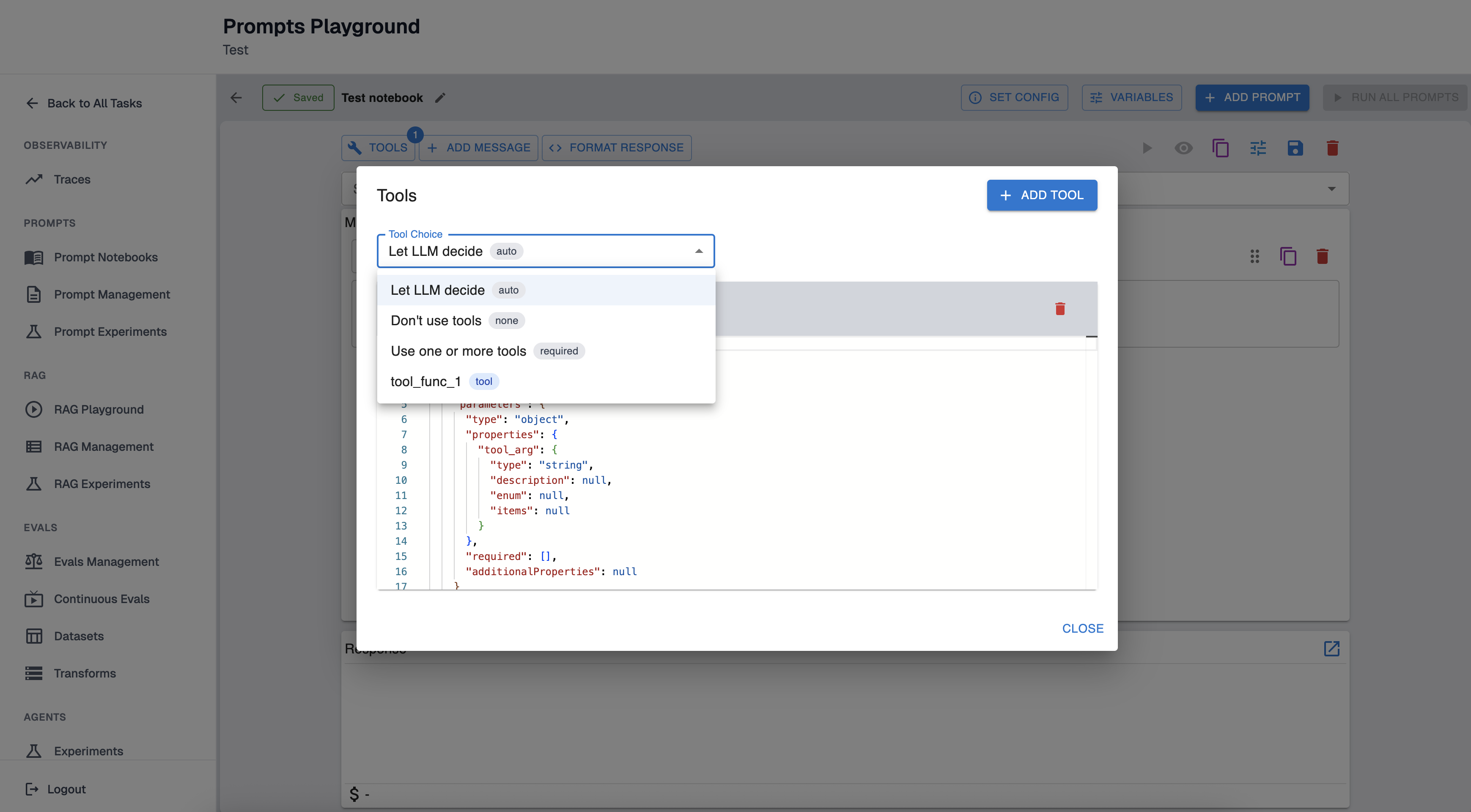Click the drag handle dots on message
Image resolution: width=1471 pixels, height=812 pixels.
1254,256
